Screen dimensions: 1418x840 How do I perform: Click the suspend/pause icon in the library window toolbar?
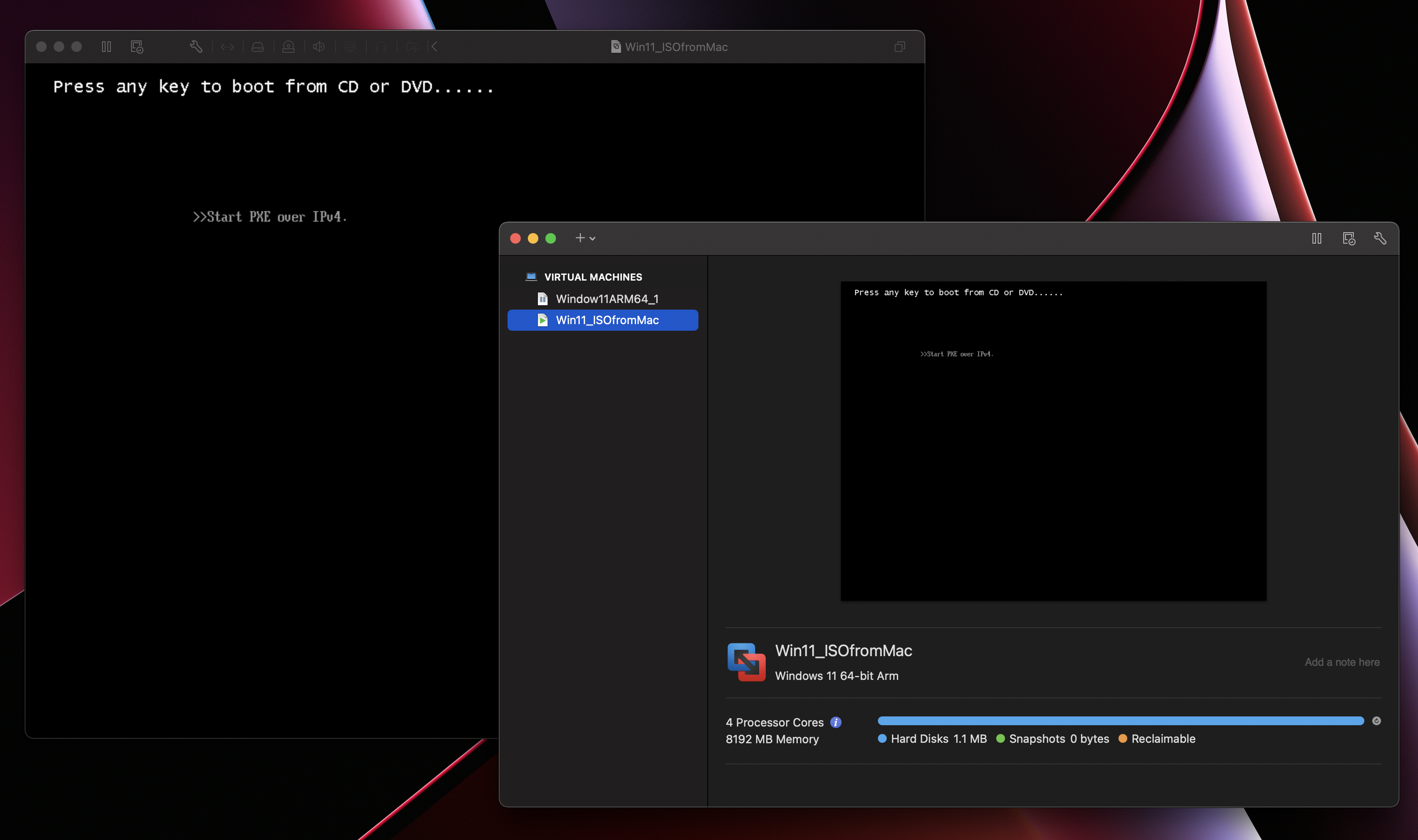[x=1317, y=238]
